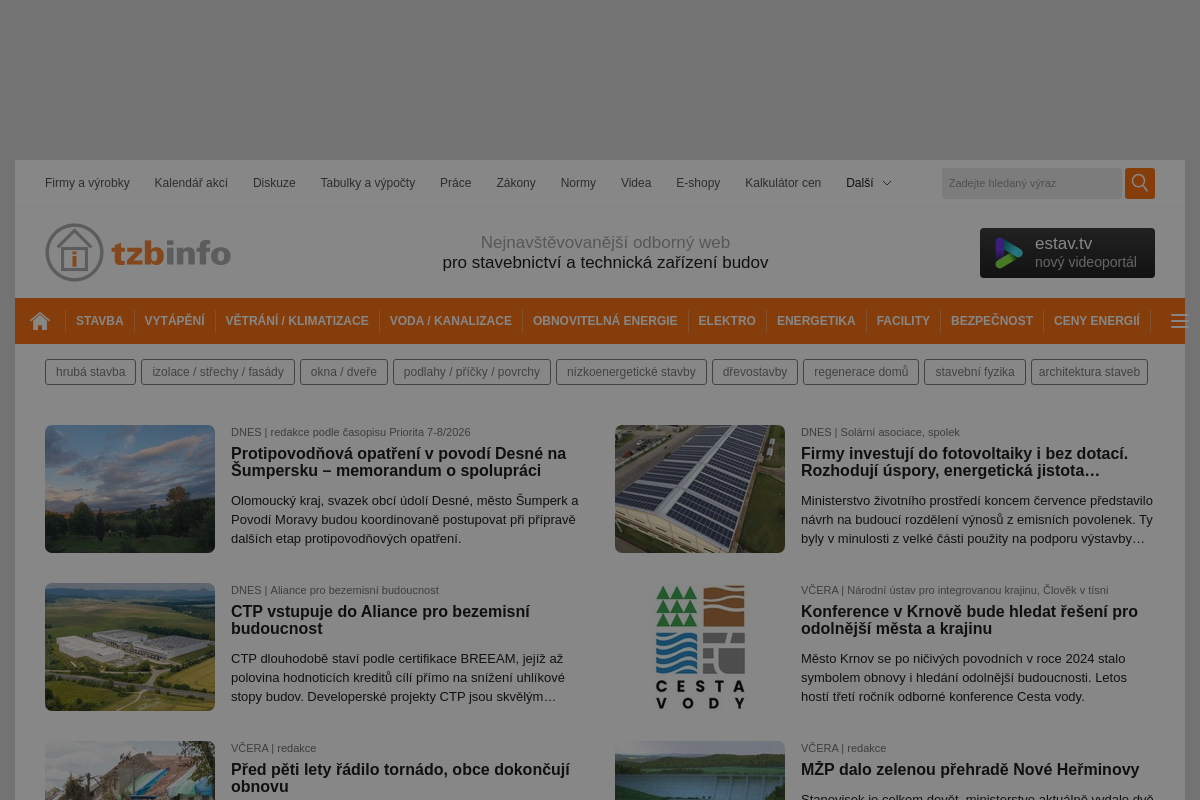Screen dimensions: 1200x800
Task: Select VĚTRÁNÍ / KLIMATIZACE menu item
Action: point(297,321)
